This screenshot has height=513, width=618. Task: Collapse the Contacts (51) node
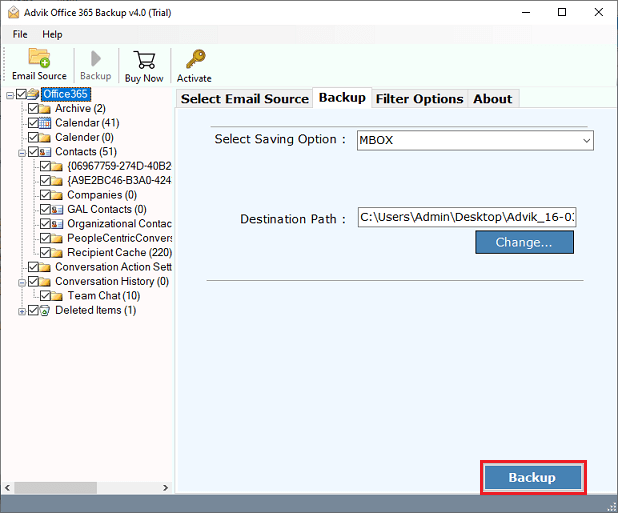[22, 153]
